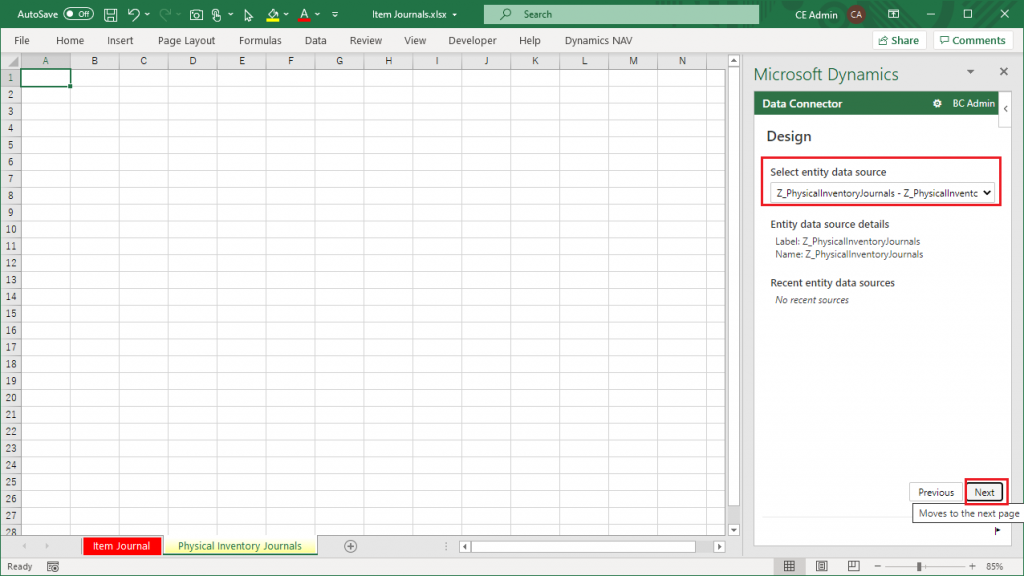Switch to Page Layout view icon
This screenshot has height=576, width=1024.
point(822,566)
